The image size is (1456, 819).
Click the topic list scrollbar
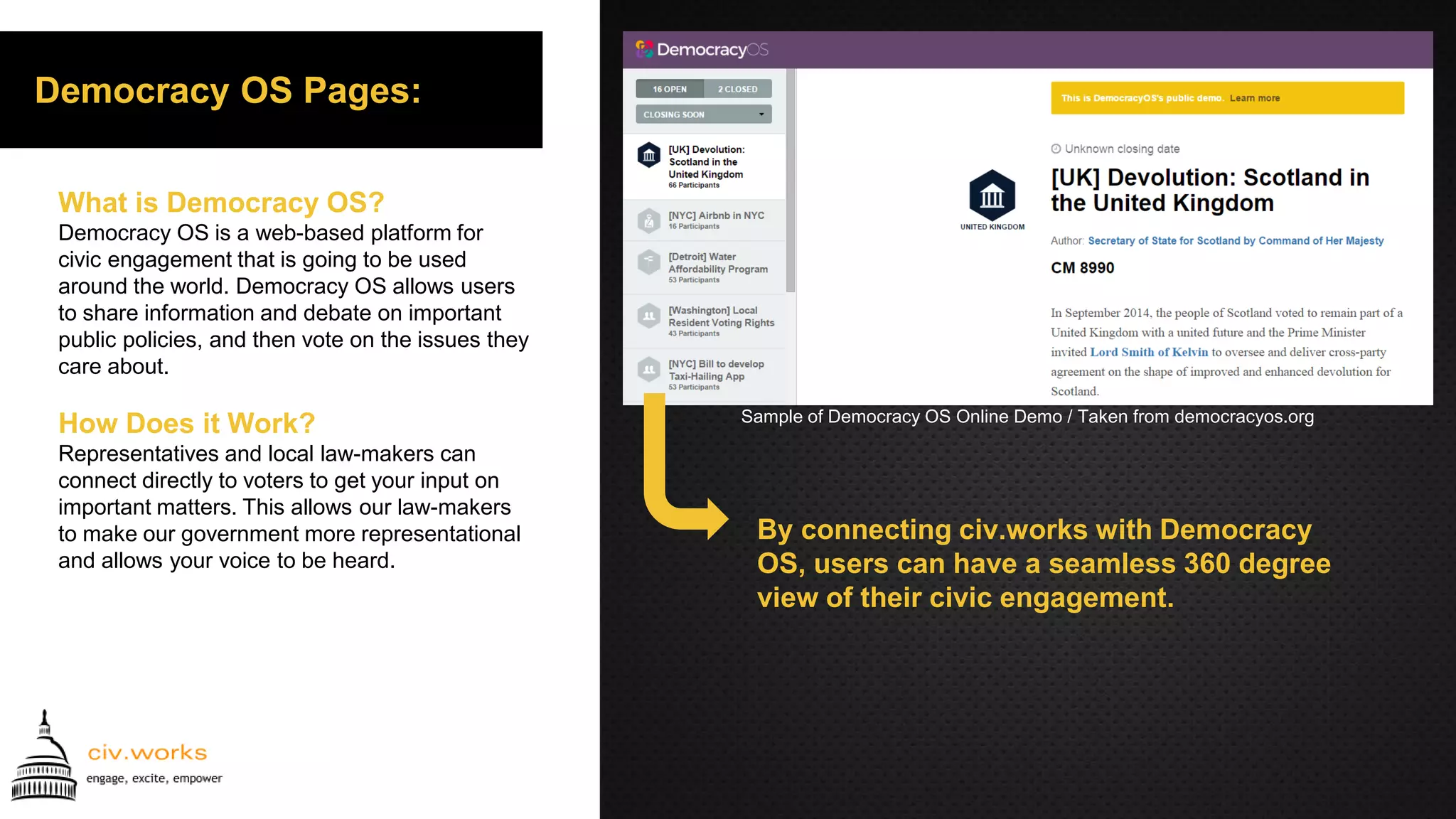click(791, 181)
